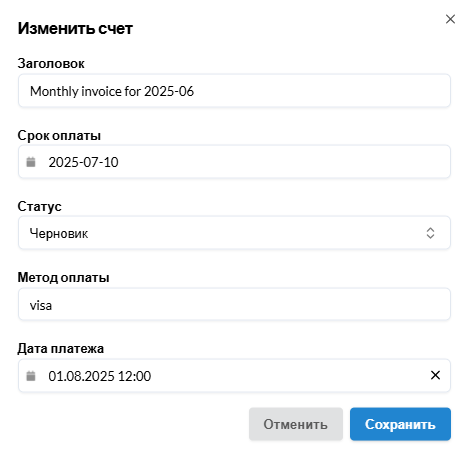This screenshot has height=457, width=468.
Task: Click the Дата платежа label
Action: [x=61, y=348]
